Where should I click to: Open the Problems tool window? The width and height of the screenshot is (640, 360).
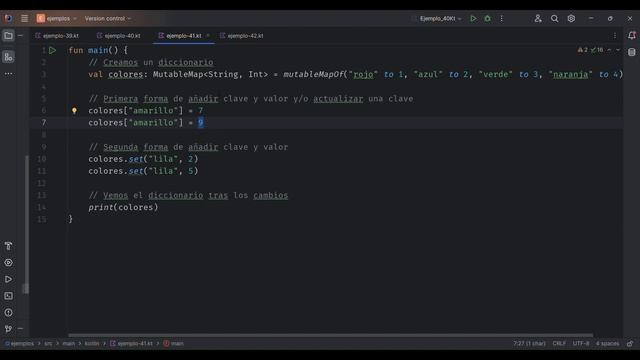8,313
